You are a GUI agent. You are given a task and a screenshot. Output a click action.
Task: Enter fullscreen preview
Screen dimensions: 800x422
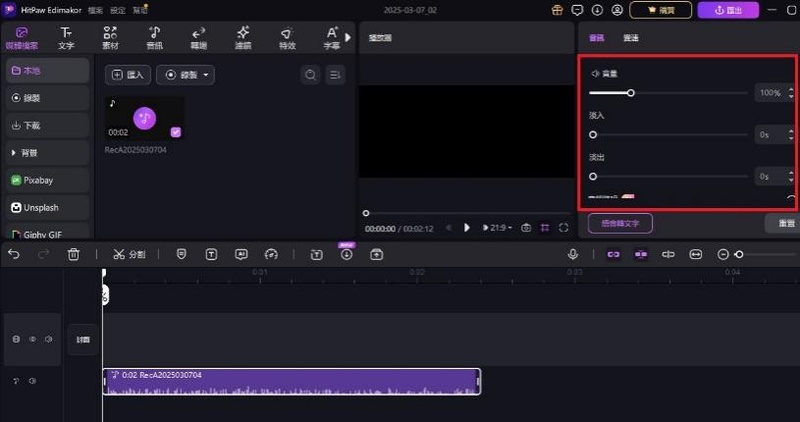(563, 228)
